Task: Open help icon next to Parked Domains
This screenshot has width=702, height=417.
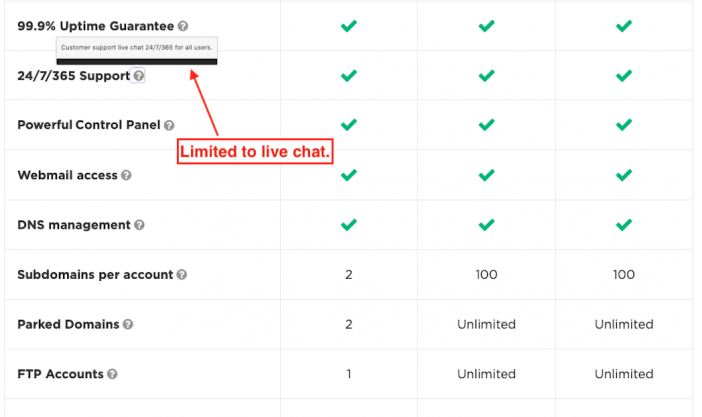Action: pos(128,324)
